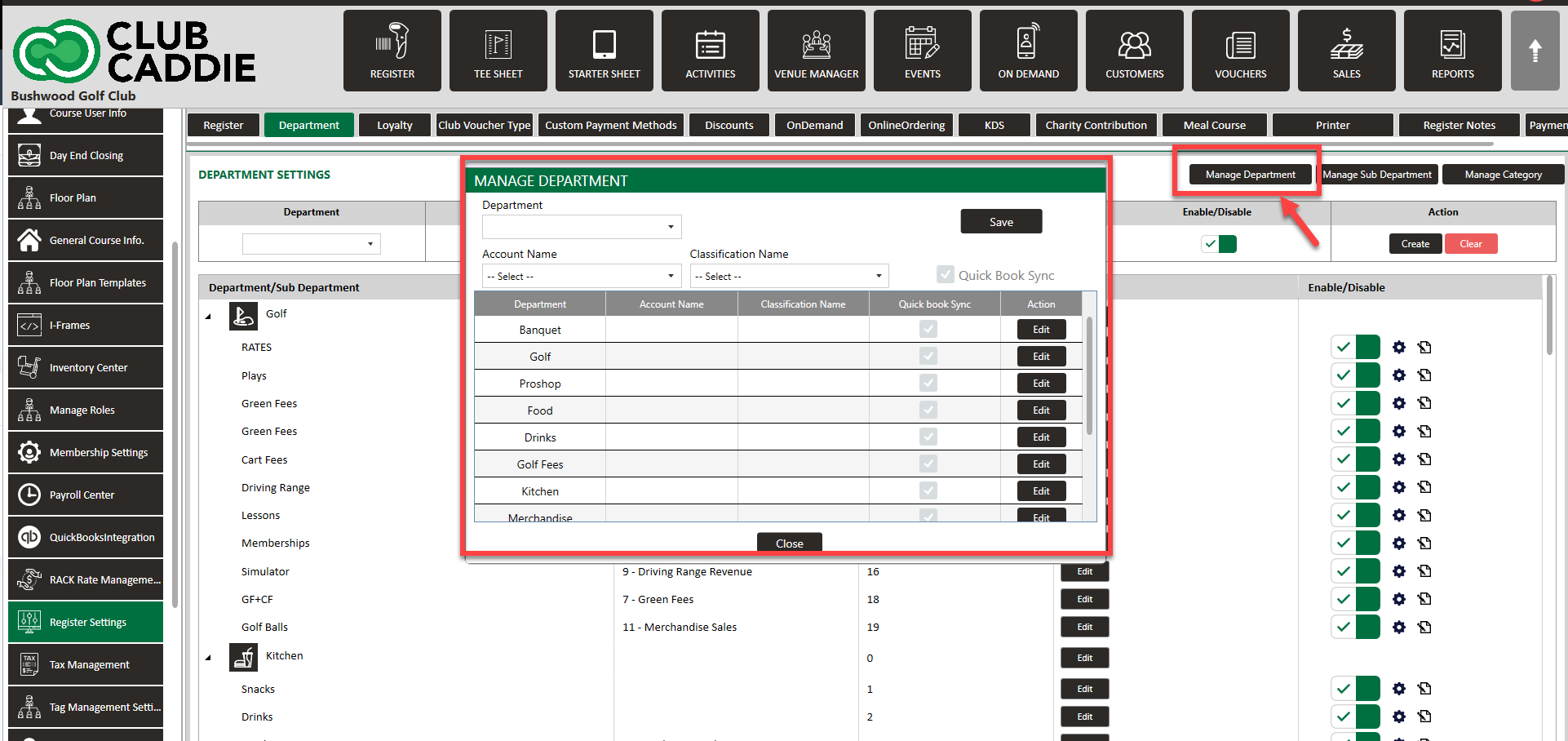Open QuickBooksIntegration from the sidebar

click(86, 537)
